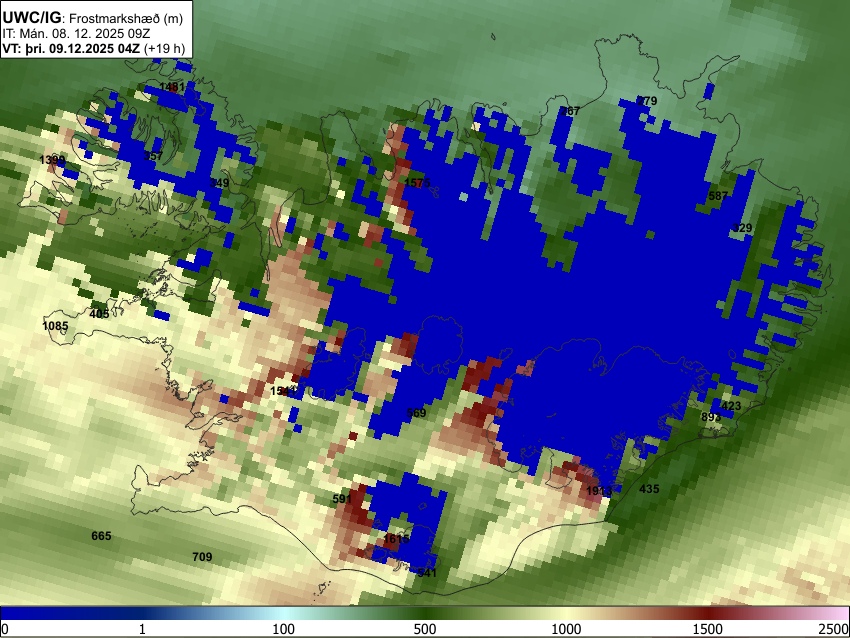Click the 329 value on the map
Image resolution: width=850 pixels, height=638 pixels.
coord(742,228)
